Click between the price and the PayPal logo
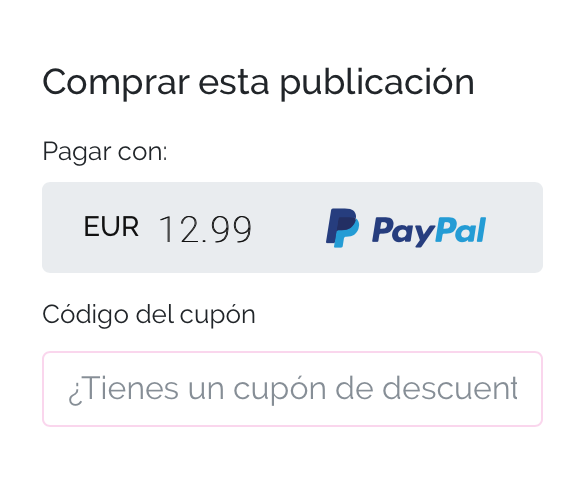The width and height of the screenshot is (586, 502). click(x=289, y=228)
